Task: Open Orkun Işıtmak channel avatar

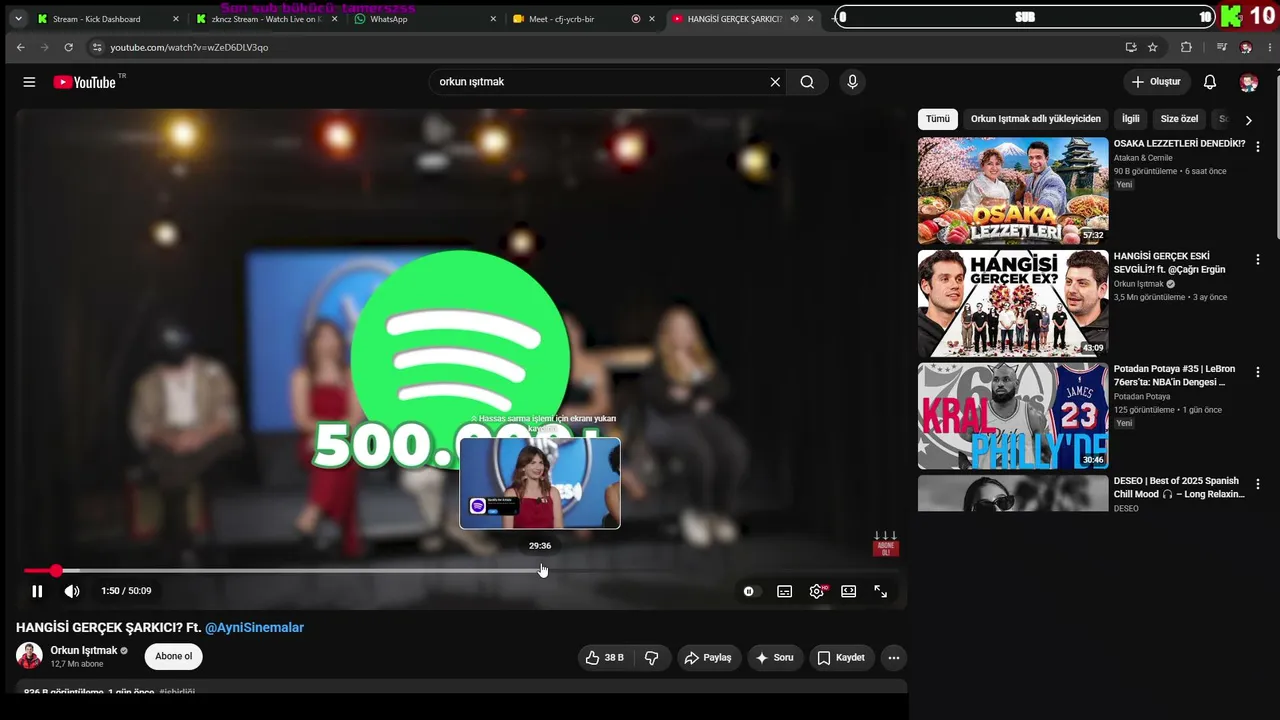Action: (30, 656)
